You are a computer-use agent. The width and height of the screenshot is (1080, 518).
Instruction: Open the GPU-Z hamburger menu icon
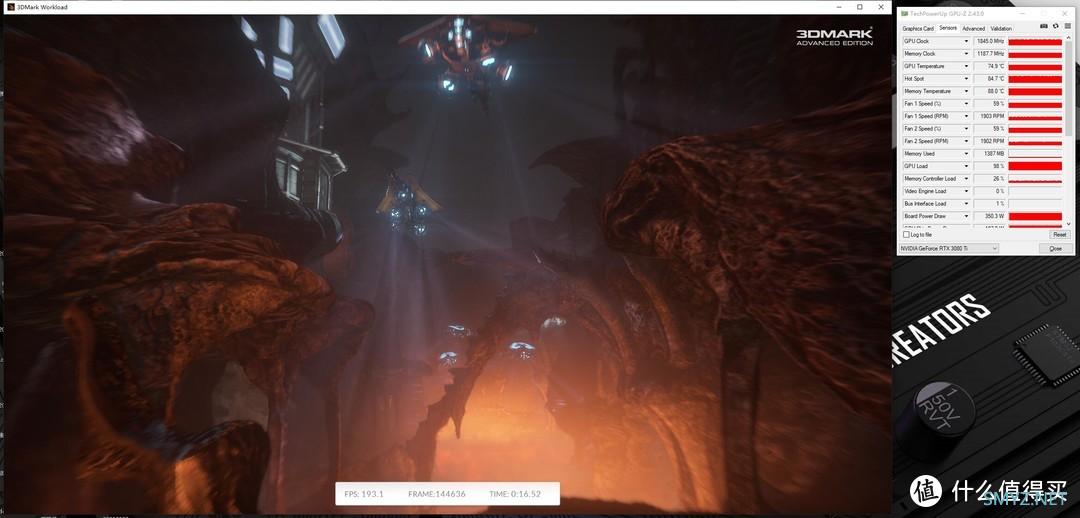[x=1068, y=25]
